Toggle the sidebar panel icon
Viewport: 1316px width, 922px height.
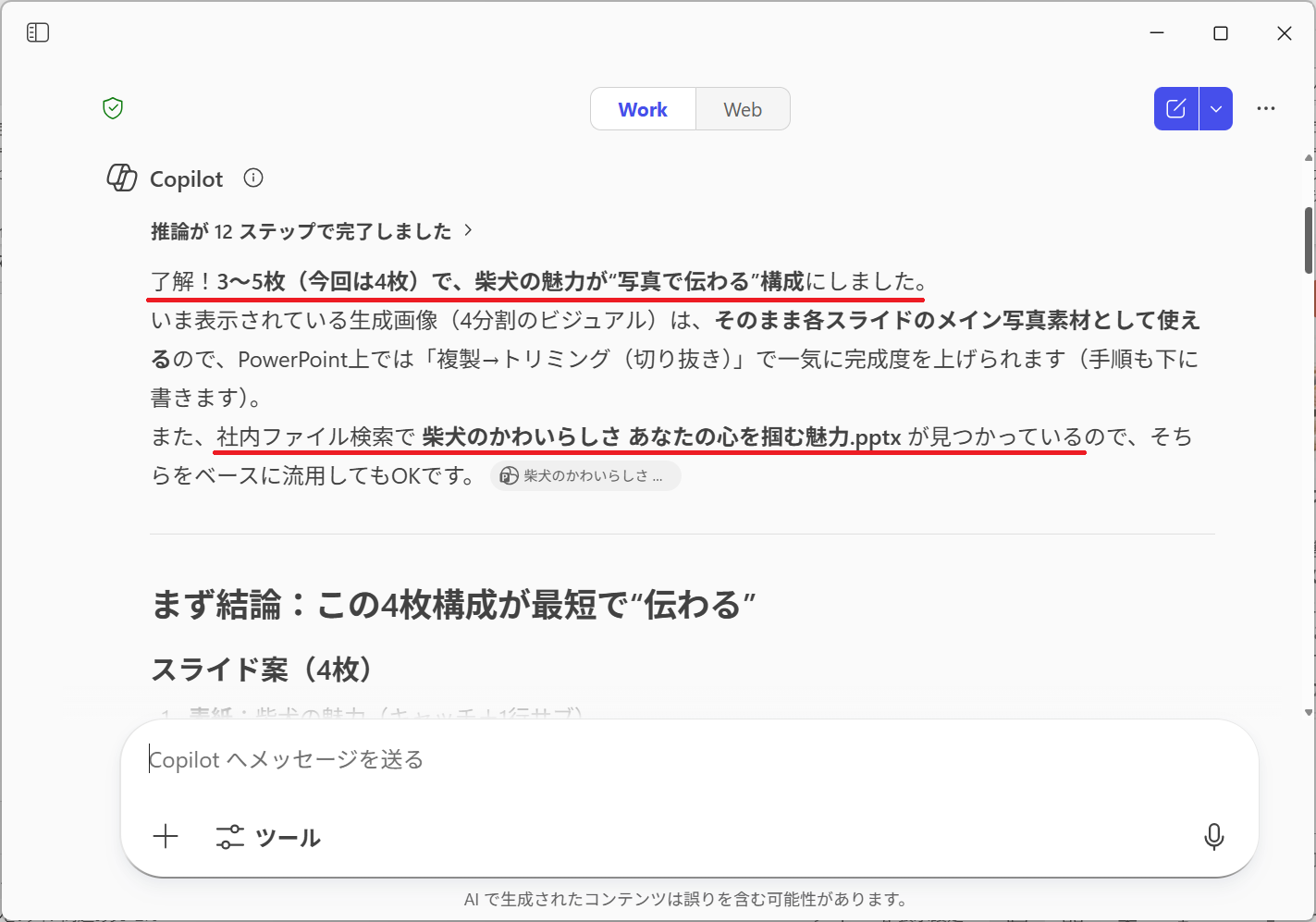(x=38, y=33)
